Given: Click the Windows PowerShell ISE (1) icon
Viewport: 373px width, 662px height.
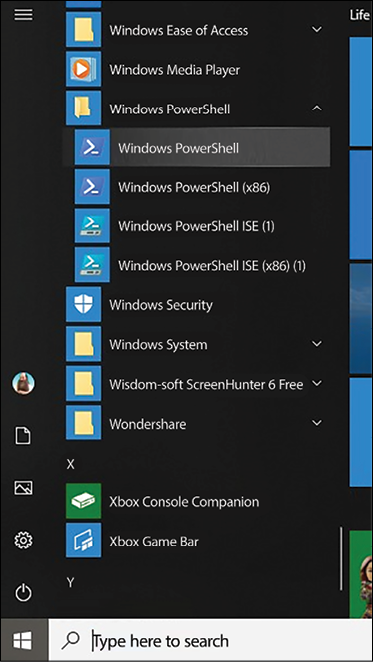Looking at the screenshot, I should 92,226.
